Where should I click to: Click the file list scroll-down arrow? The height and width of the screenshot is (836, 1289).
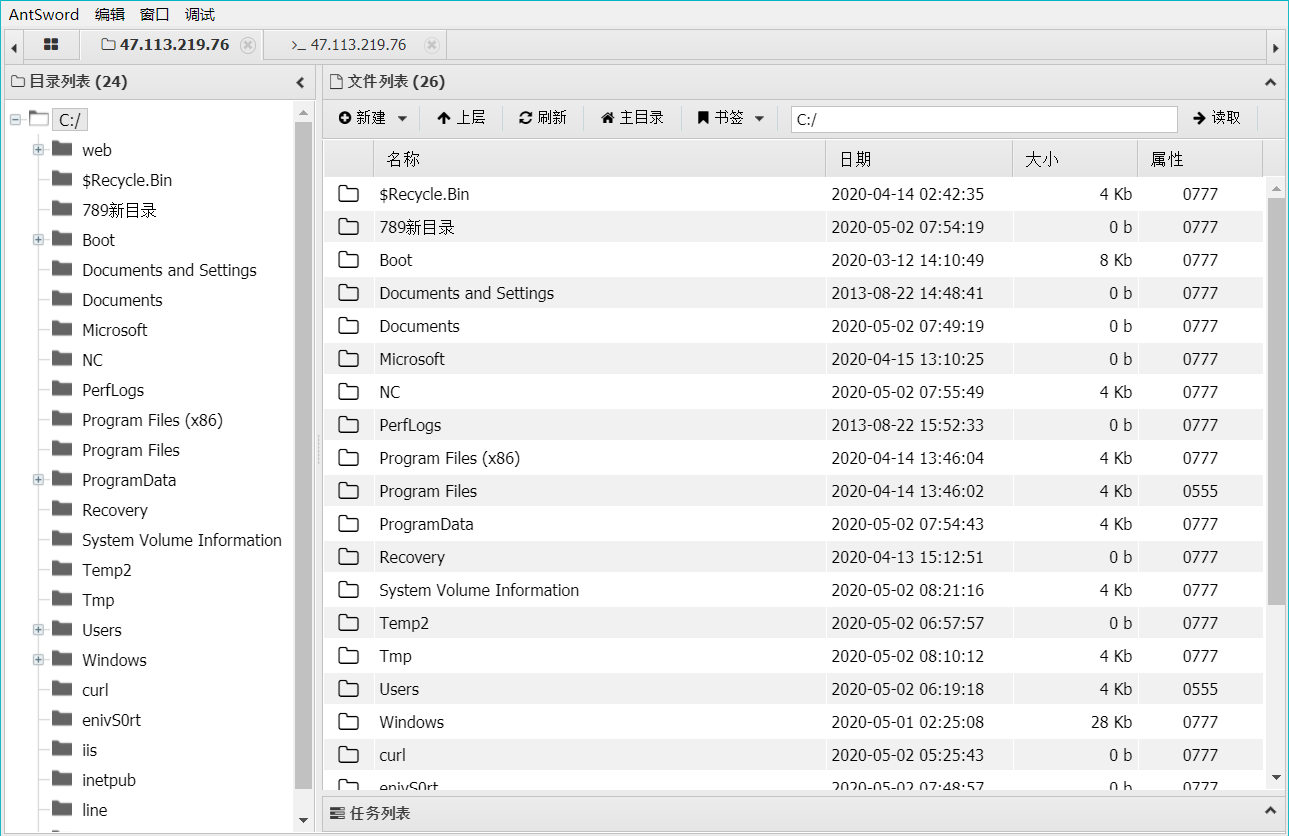[1276, 777]
